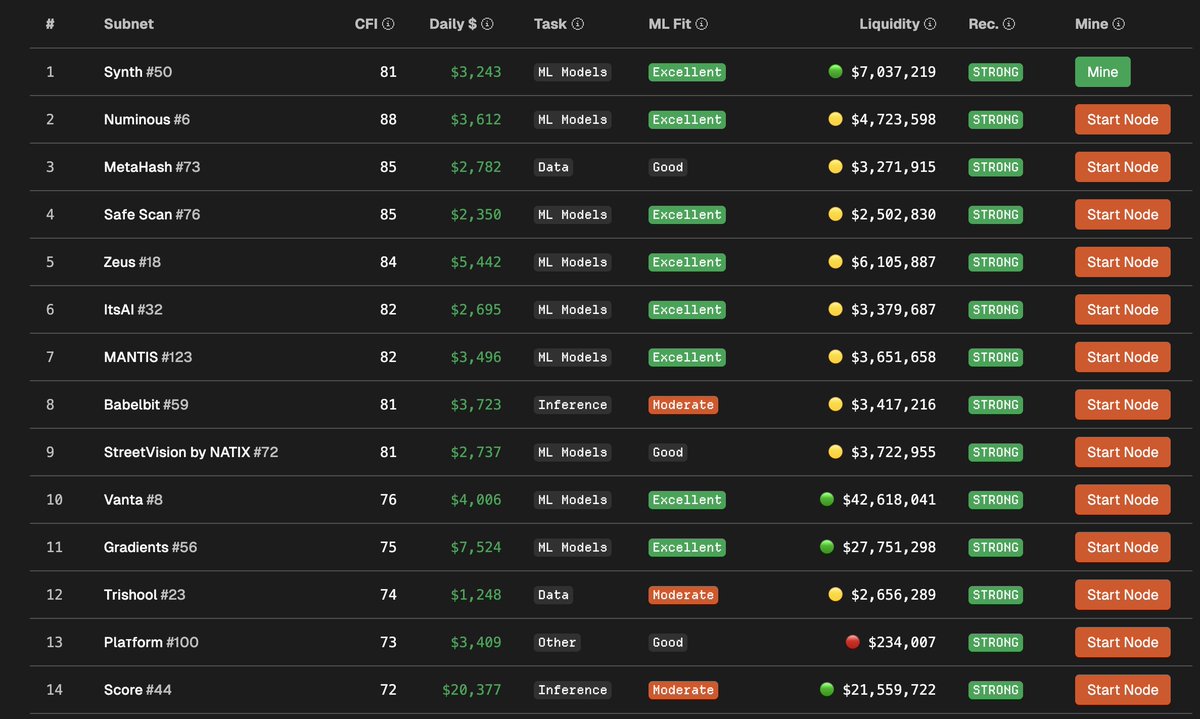1200x719 pixels.
Task: Click the ML Models tag in ItsAI row
Action: (572, 309)
